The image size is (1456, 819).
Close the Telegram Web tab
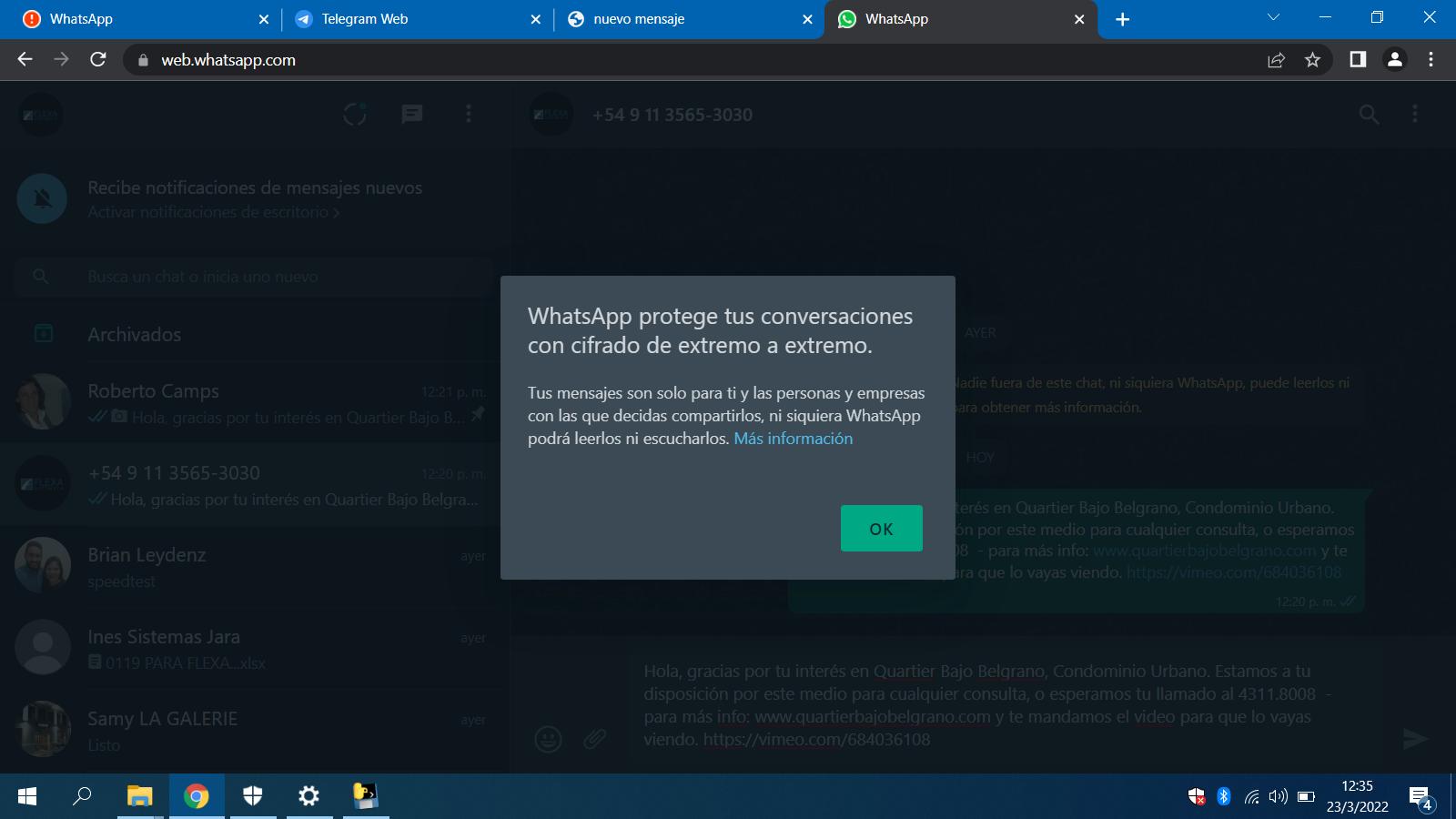click(x=535, y=19)
